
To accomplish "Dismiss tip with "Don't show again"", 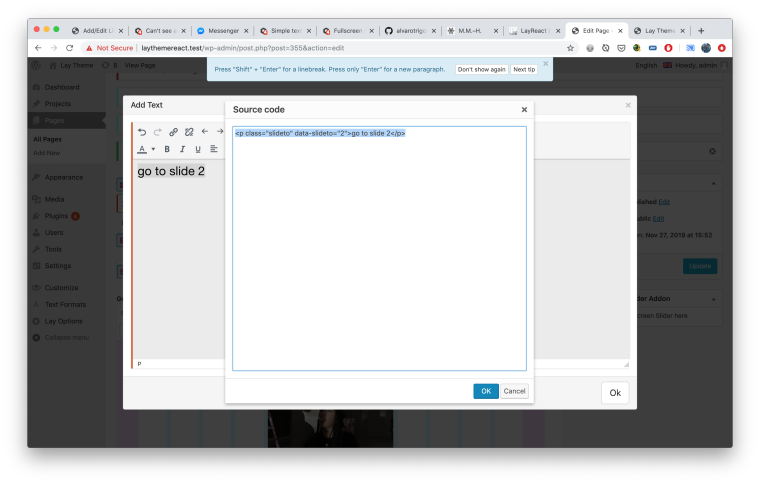I will 481,70.
